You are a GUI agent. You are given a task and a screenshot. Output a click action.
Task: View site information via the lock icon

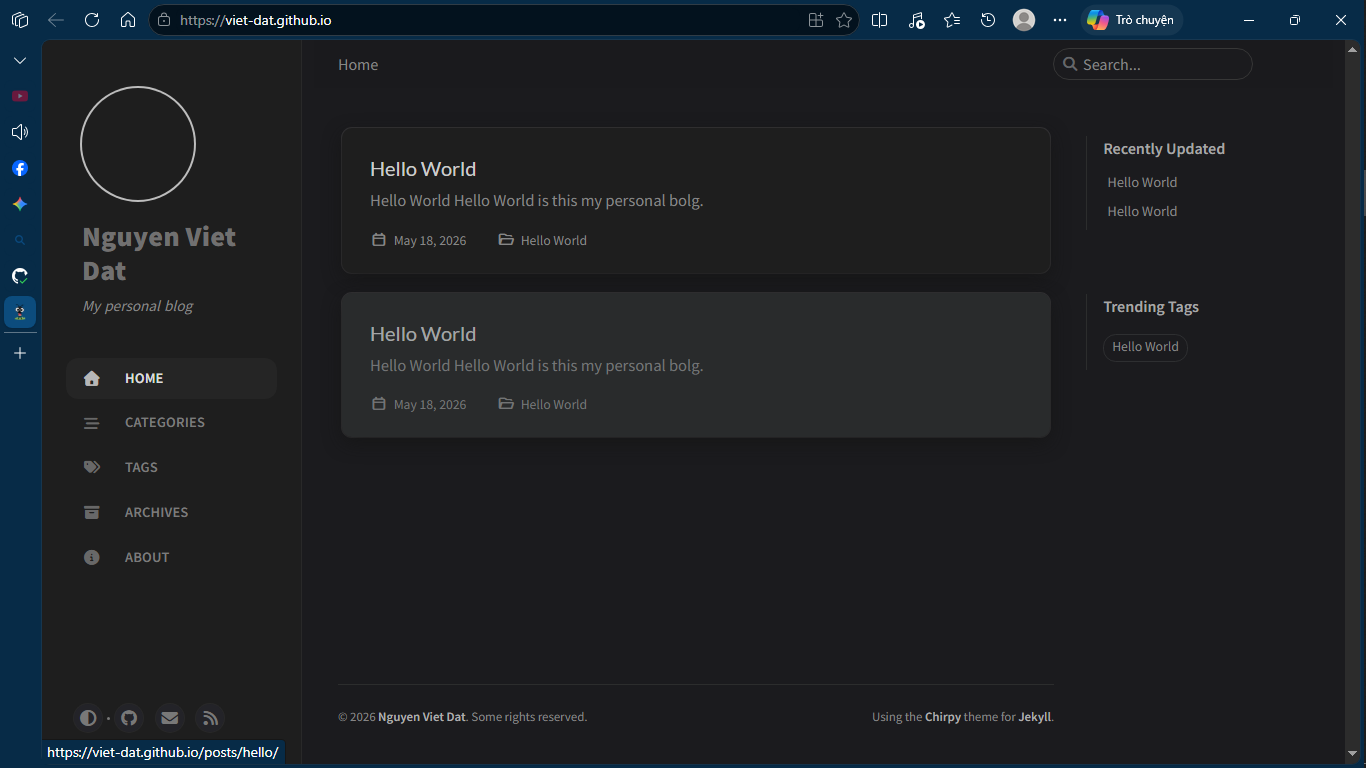point(164,20)
